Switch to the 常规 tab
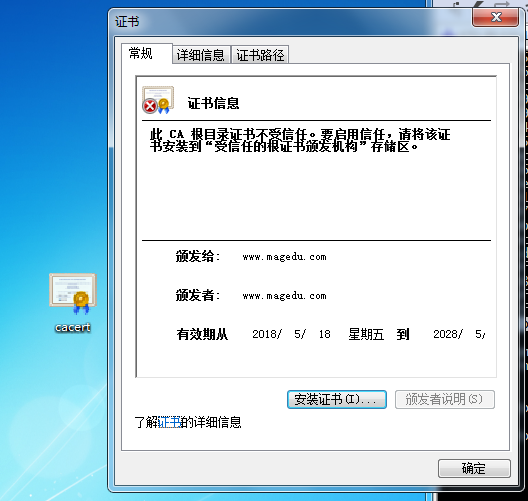Viewport: 528px width, 501px height. [141, 54]
